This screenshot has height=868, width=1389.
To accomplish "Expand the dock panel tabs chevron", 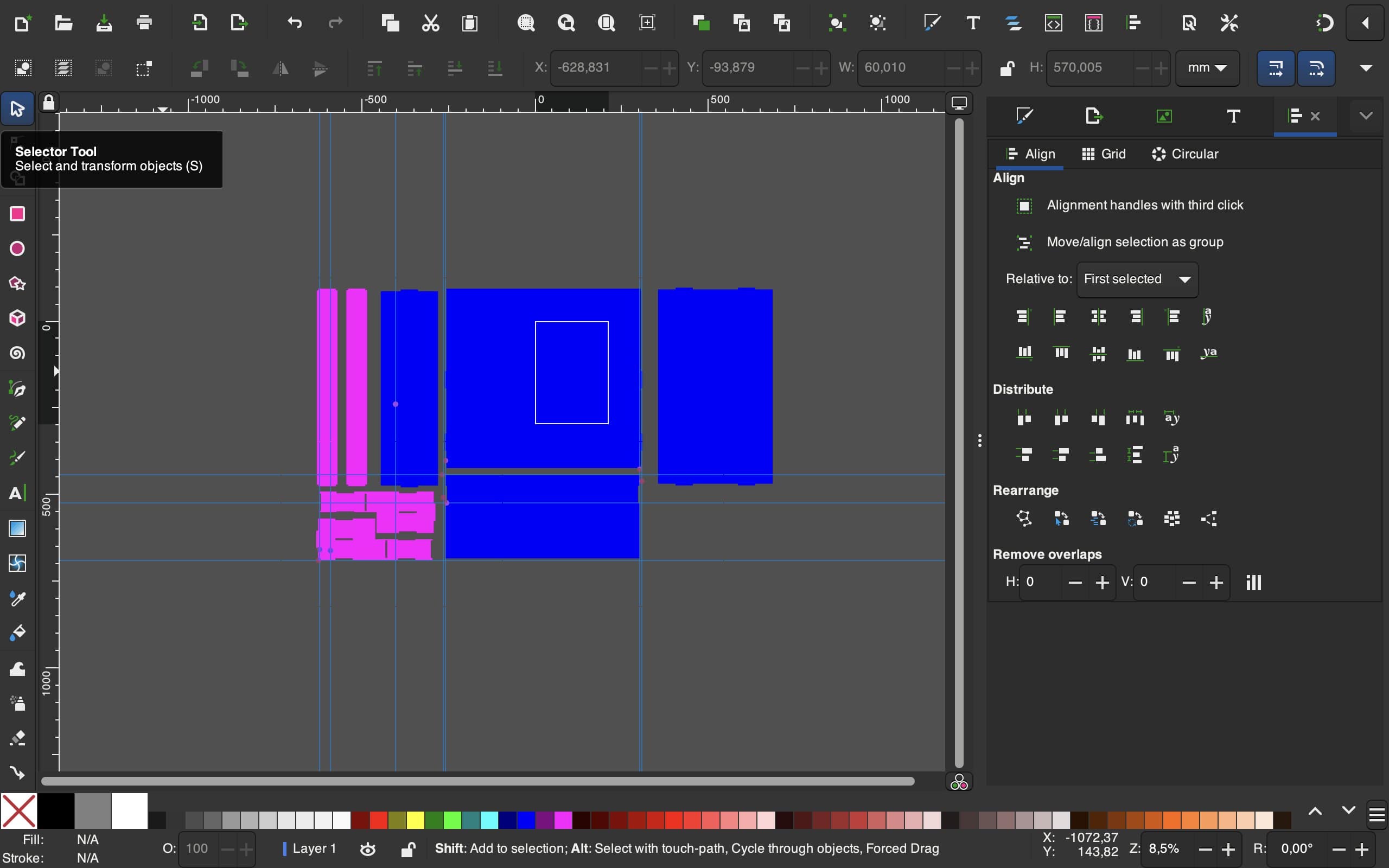I will pyautogui.click(x=1366, y=116).
